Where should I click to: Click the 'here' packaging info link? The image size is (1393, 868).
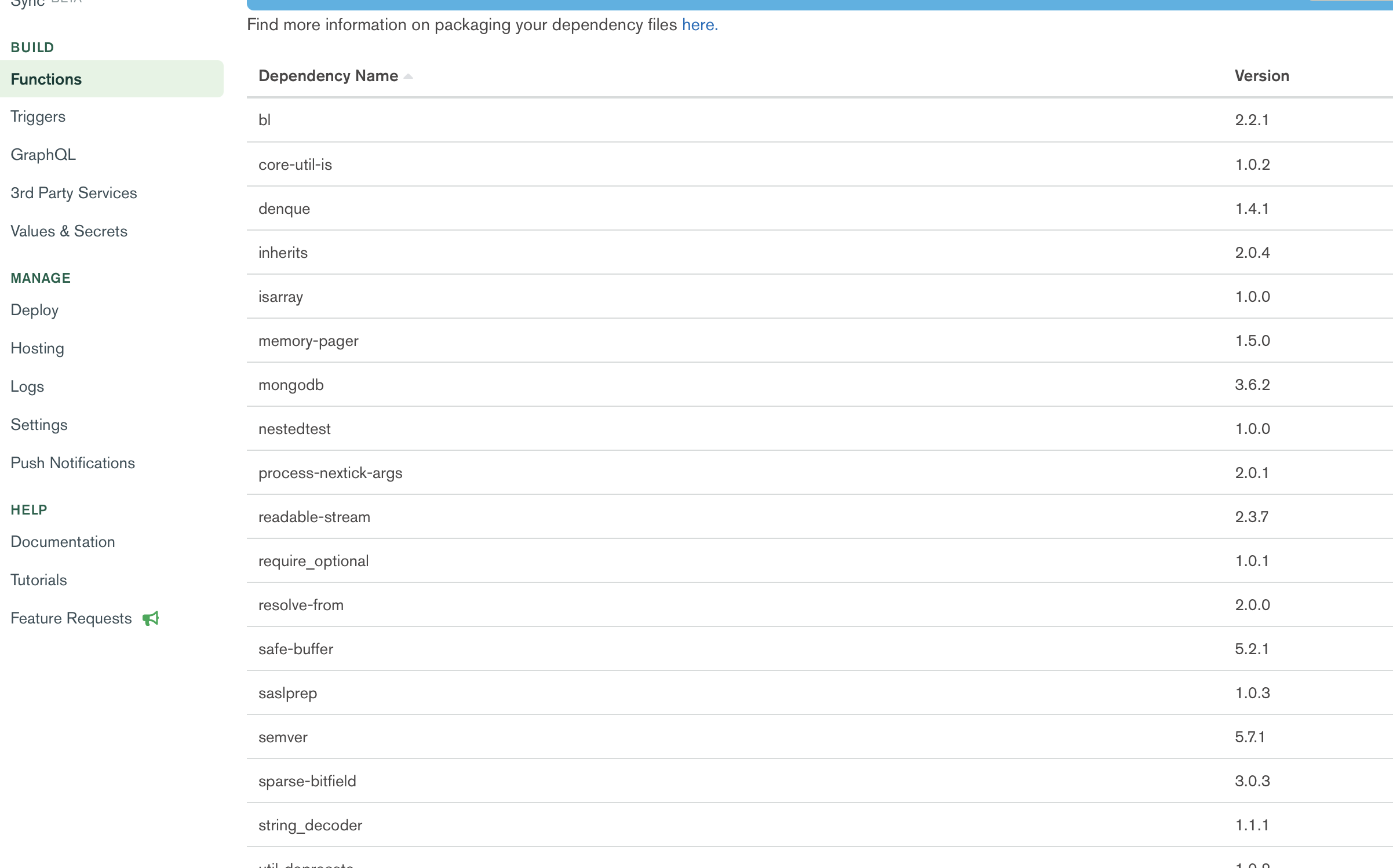tap(698, 25)
